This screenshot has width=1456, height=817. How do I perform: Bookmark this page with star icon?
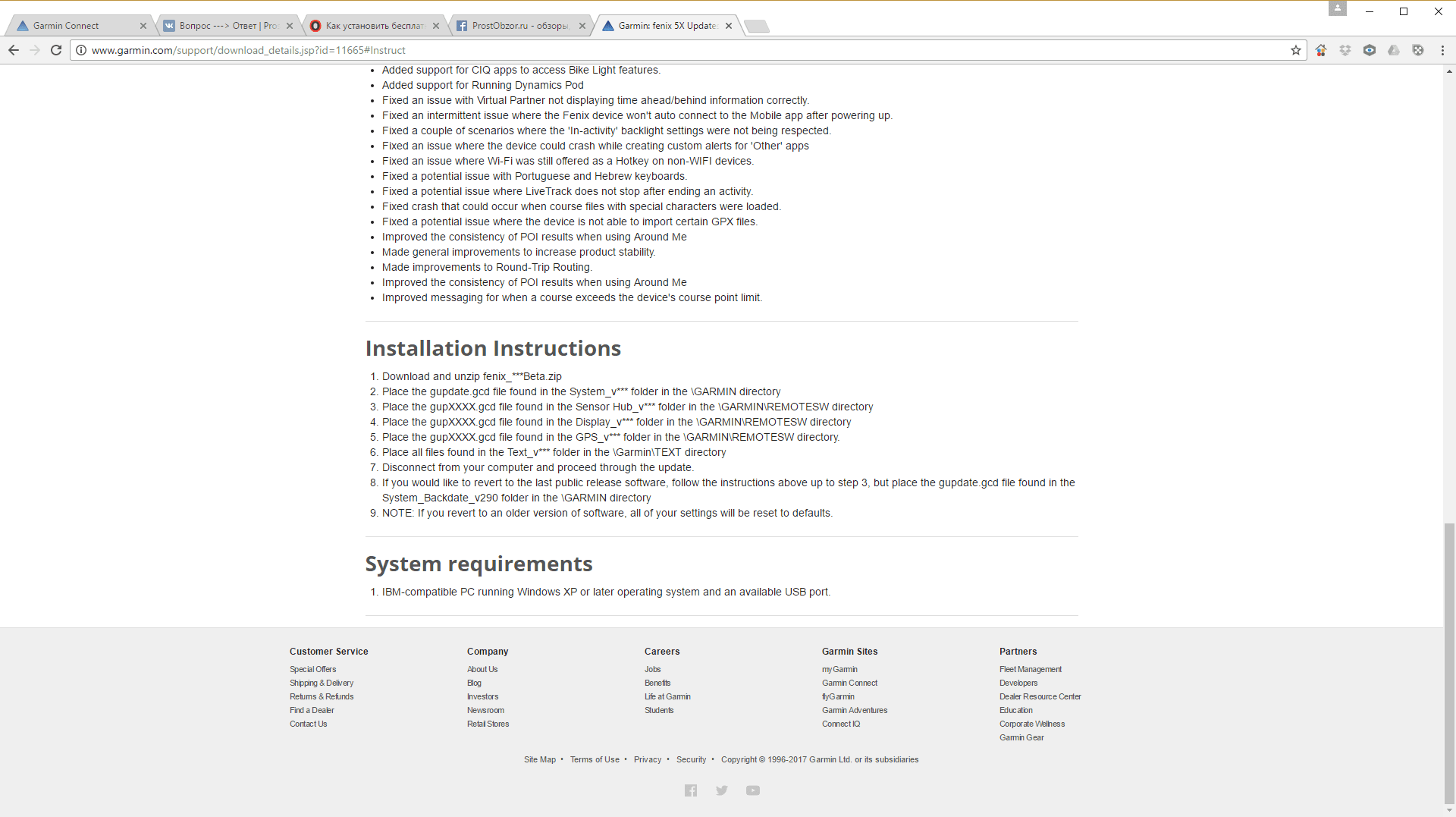pos(1296,50)
